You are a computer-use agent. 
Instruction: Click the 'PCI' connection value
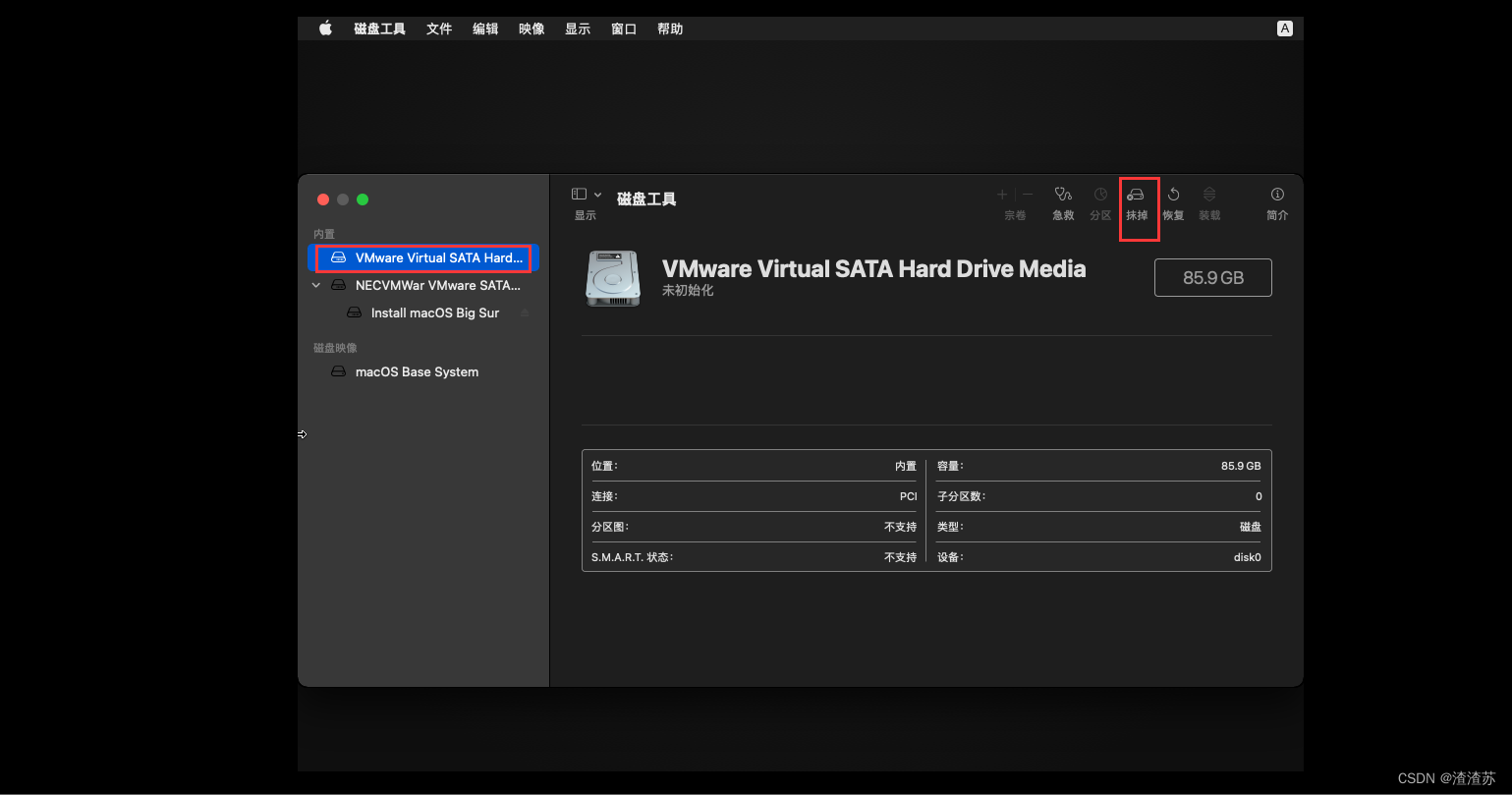[x=909, y=496]
